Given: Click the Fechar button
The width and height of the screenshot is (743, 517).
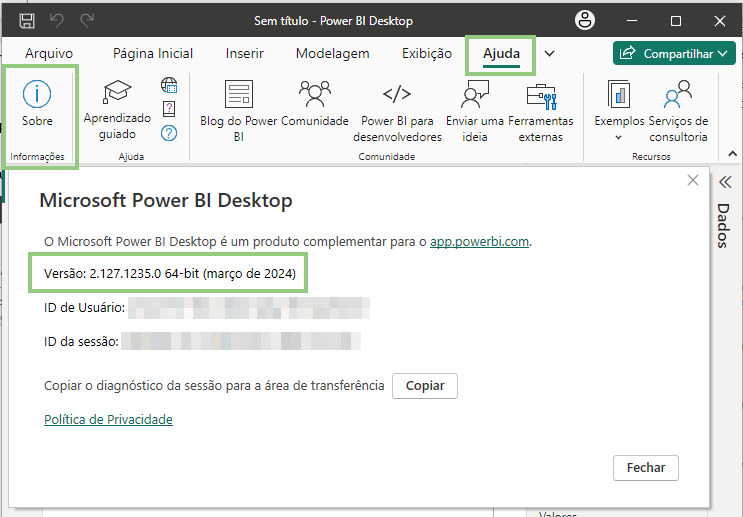Looking at the screenshot, I should pyautogui.click(x=646, y=468).
